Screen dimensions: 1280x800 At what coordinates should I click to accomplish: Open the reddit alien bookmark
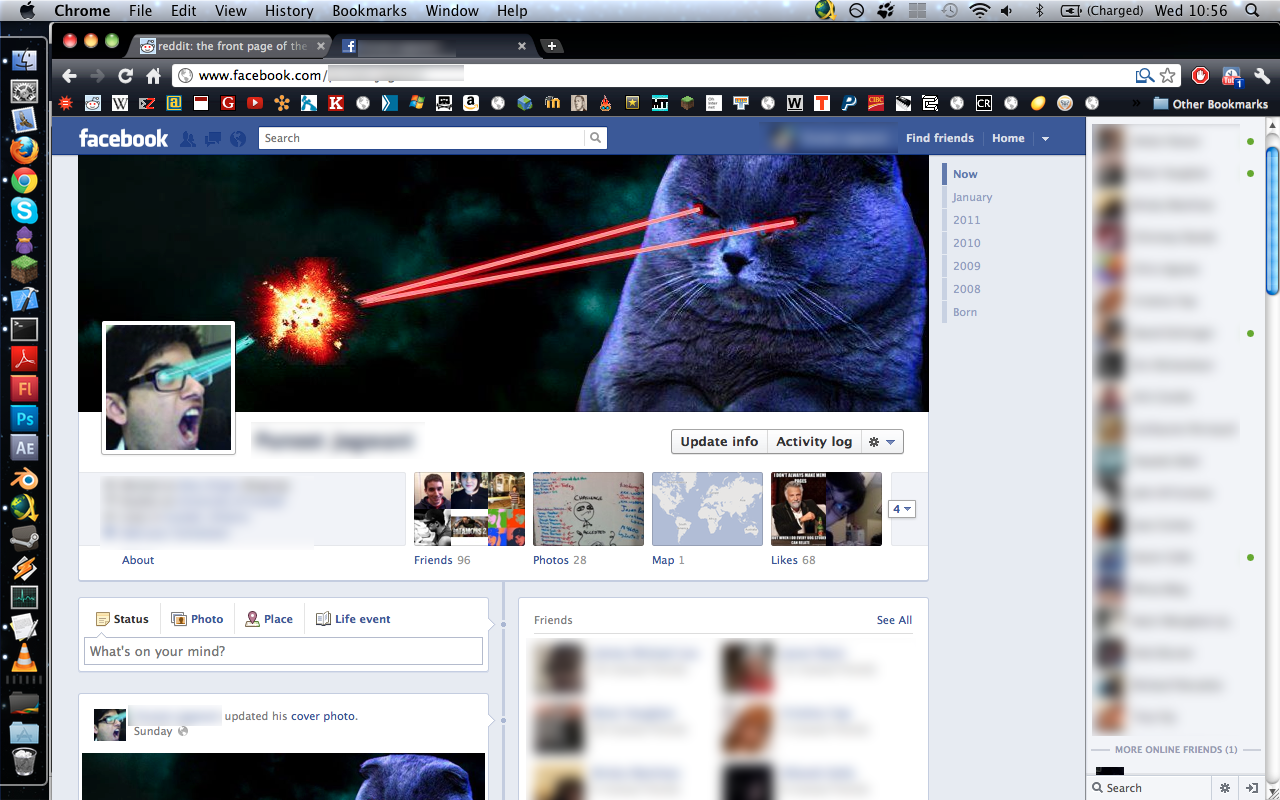(x=93, y=103)
